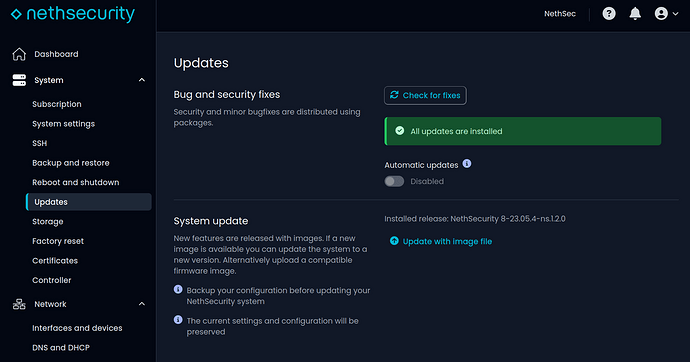Open notifications bell icon
Screen dimensions: 690x362
635,14
